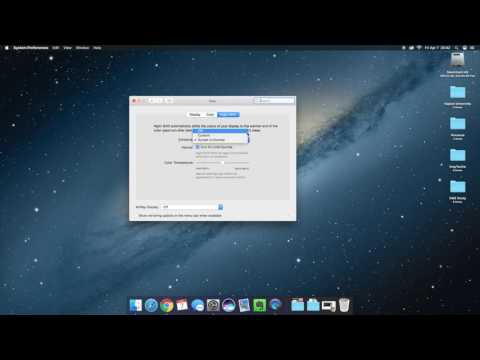This screenshot has height=360, width=480.
Task: Switch to the Display tab
Action: click(195, 115)
